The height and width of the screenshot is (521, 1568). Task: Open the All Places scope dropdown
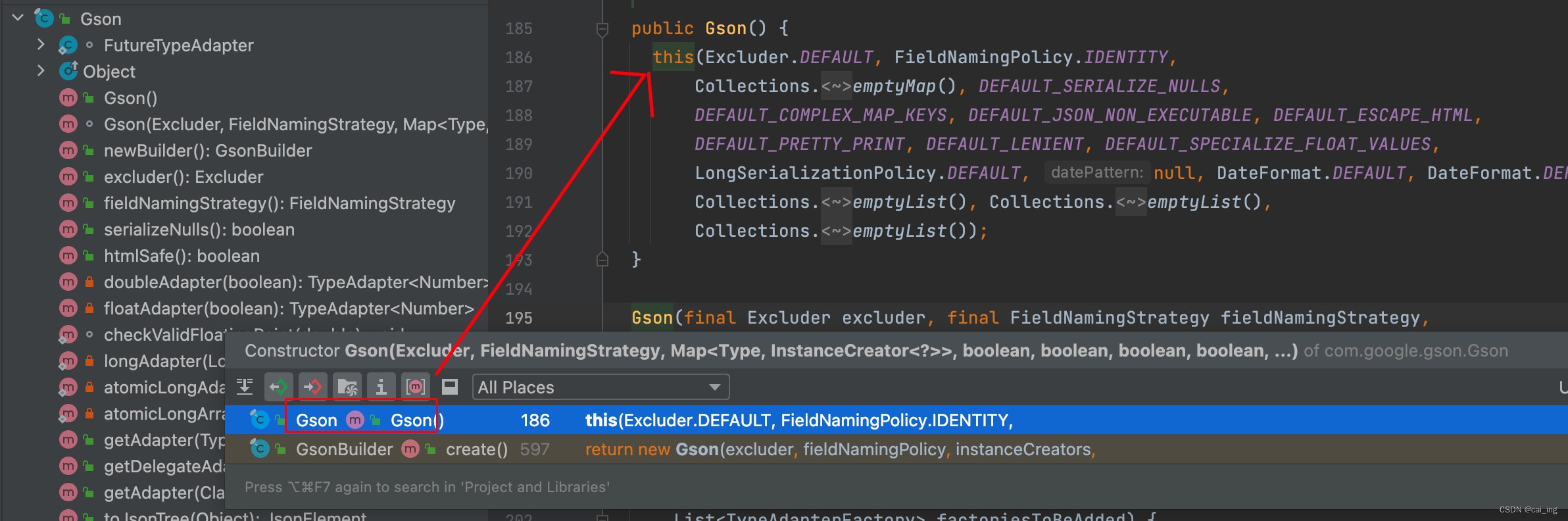point(600,387)
